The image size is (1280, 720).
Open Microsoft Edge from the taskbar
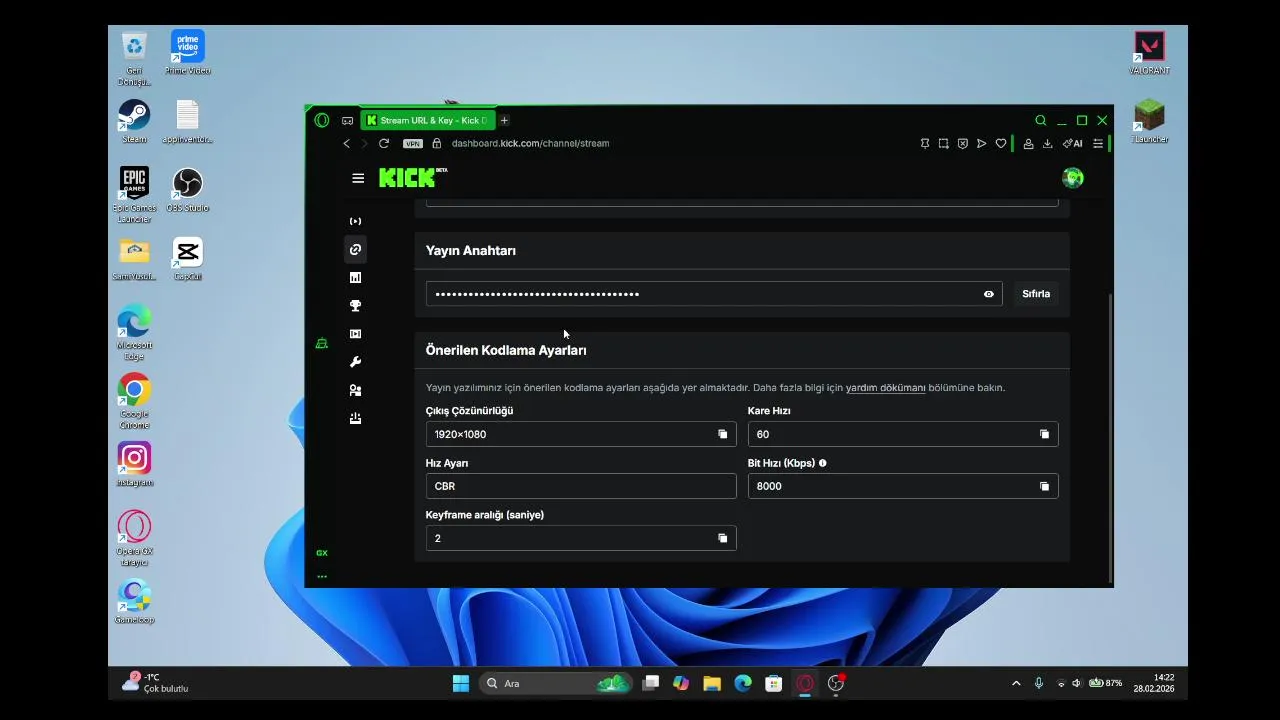tap(743, 683)
